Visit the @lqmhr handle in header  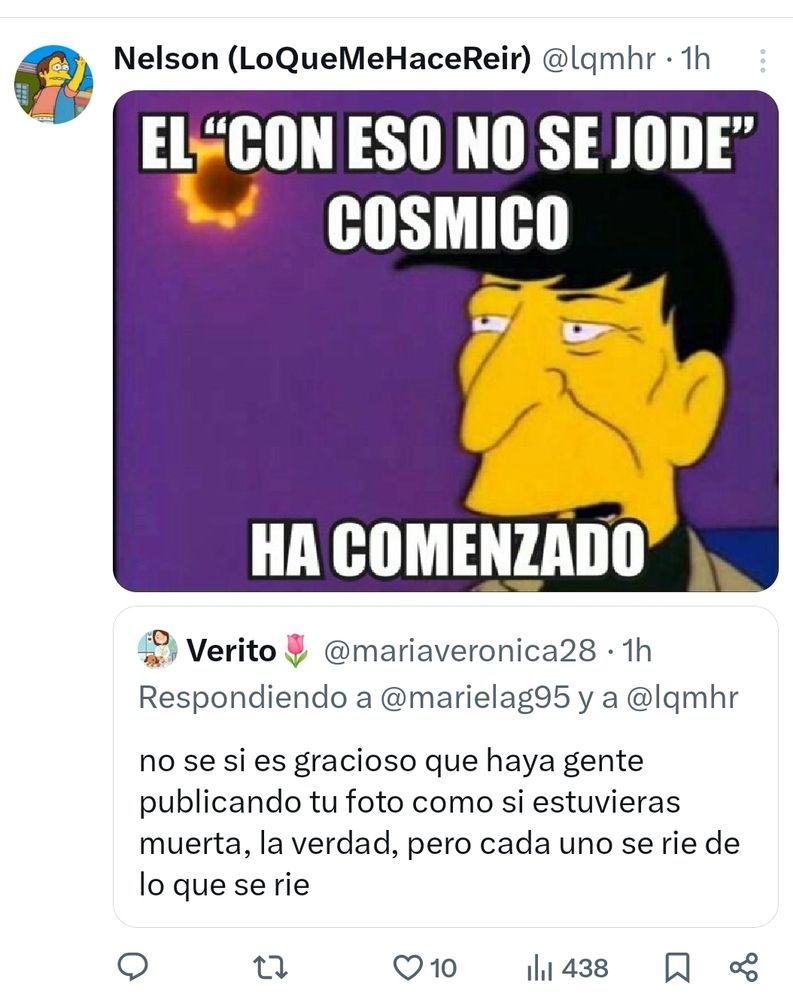(x=598, y=59)
